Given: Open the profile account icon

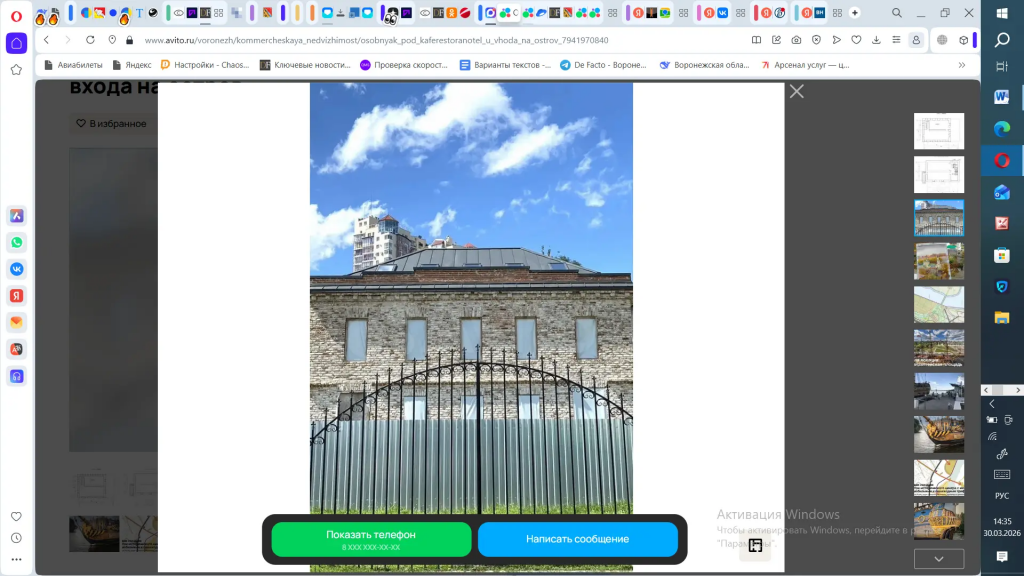Looking at the screenshot, I should pyautogui.click(x=916, y=40).
